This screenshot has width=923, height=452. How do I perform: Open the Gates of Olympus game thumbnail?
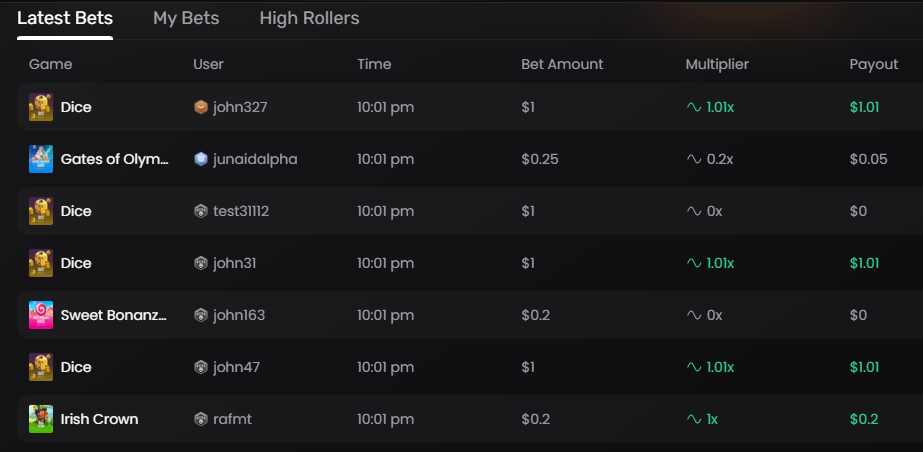(41, 159)
